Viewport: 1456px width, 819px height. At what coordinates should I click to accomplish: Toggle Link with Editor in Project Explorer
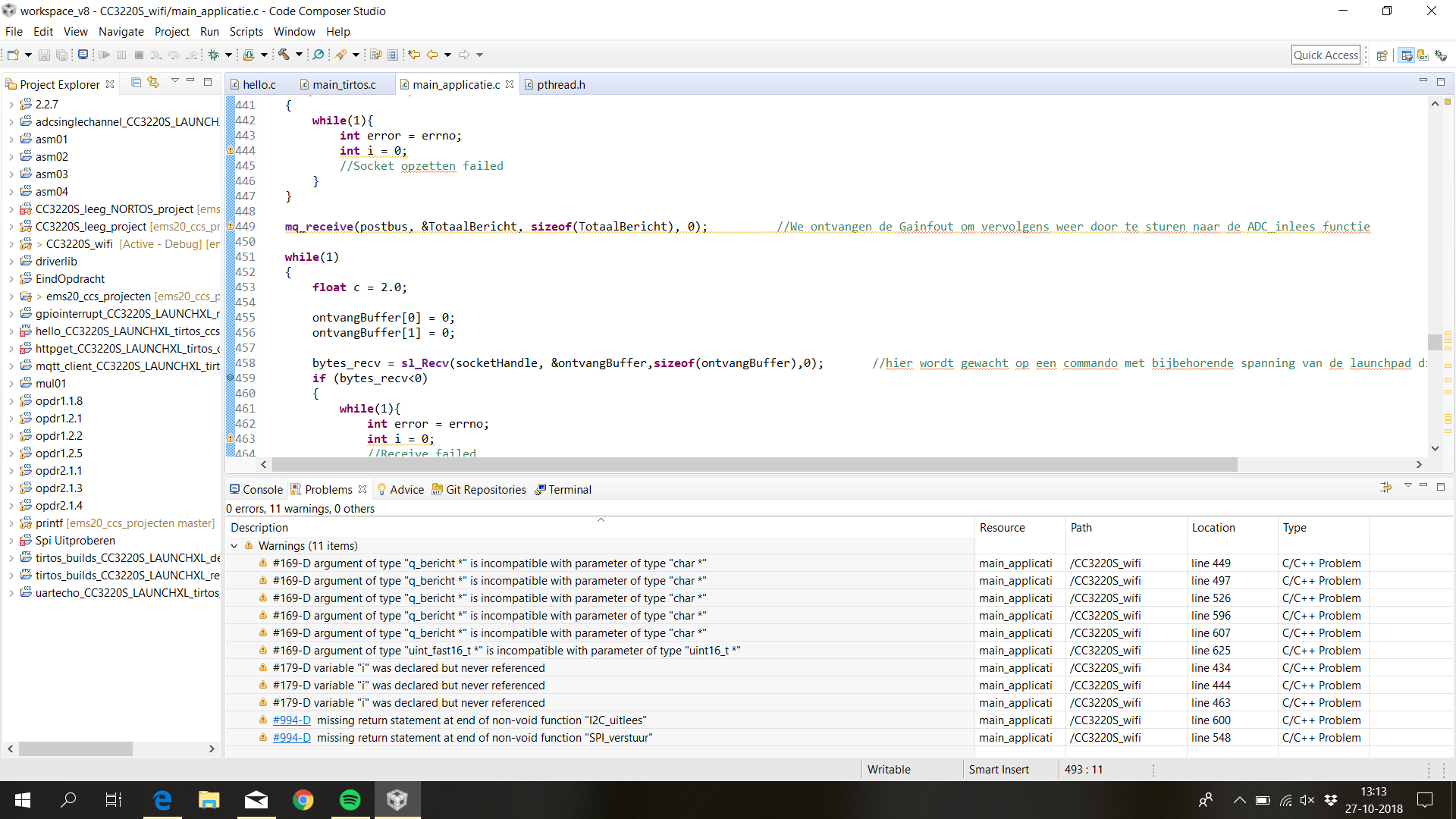[x=153, y=83]
